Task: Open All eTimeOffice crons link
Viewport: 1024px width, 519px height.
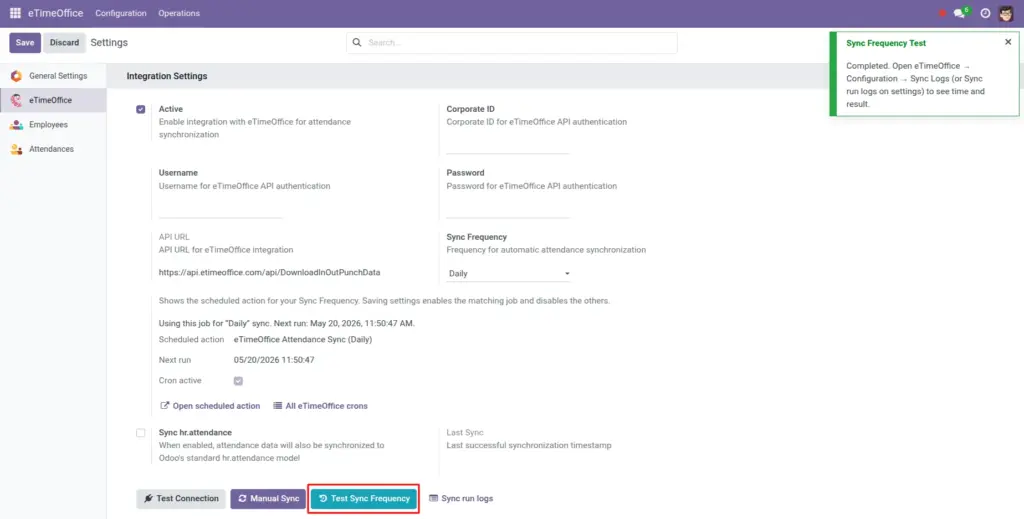Action: click(321, 406)
